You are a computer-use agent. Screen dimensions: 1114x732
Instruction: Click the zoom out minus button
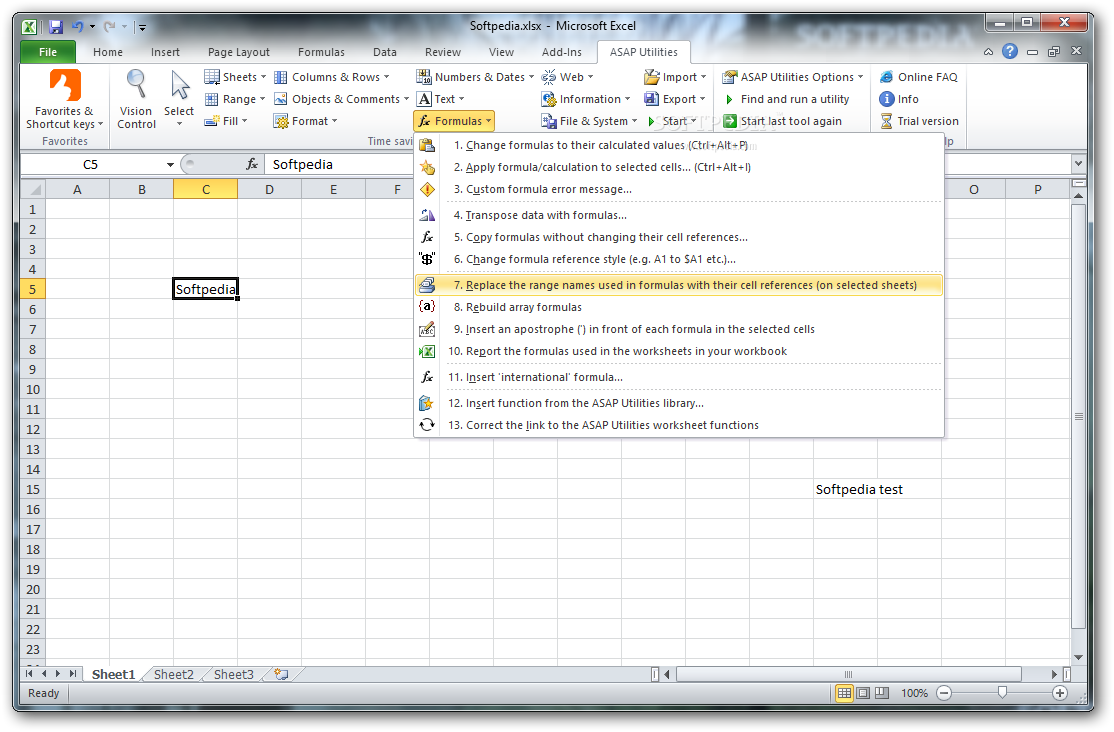944,693
